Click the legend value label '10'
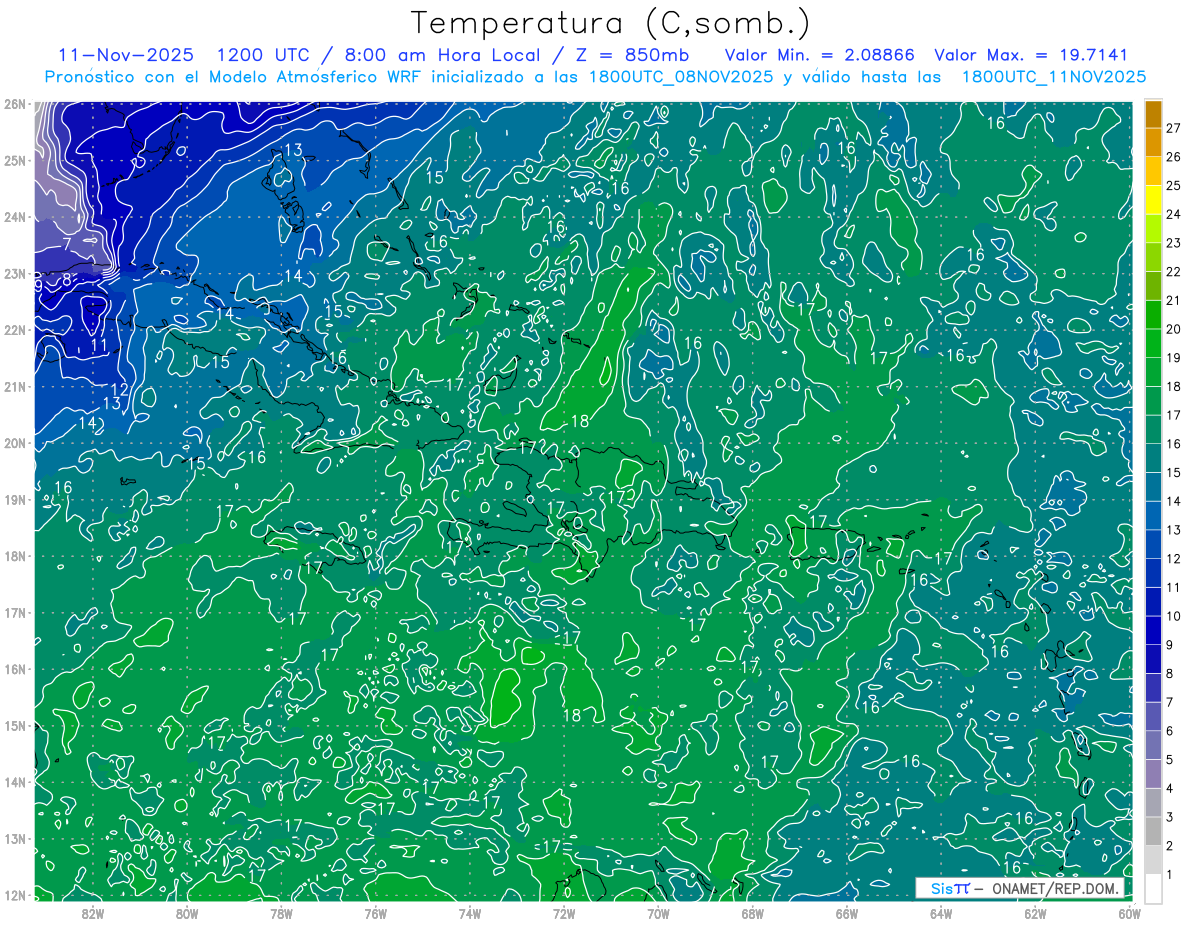Image resolution: width=1200 pixels, height=927 pixels. 1173,616
